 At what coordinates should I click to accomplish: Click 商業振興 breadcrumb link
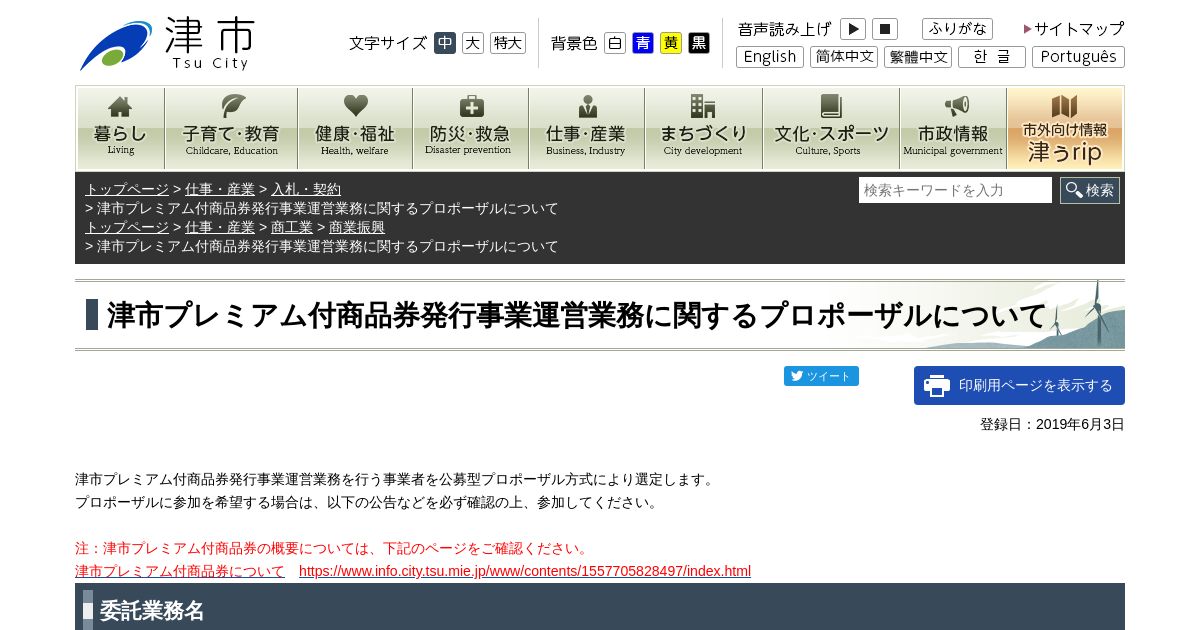point(357,227)
